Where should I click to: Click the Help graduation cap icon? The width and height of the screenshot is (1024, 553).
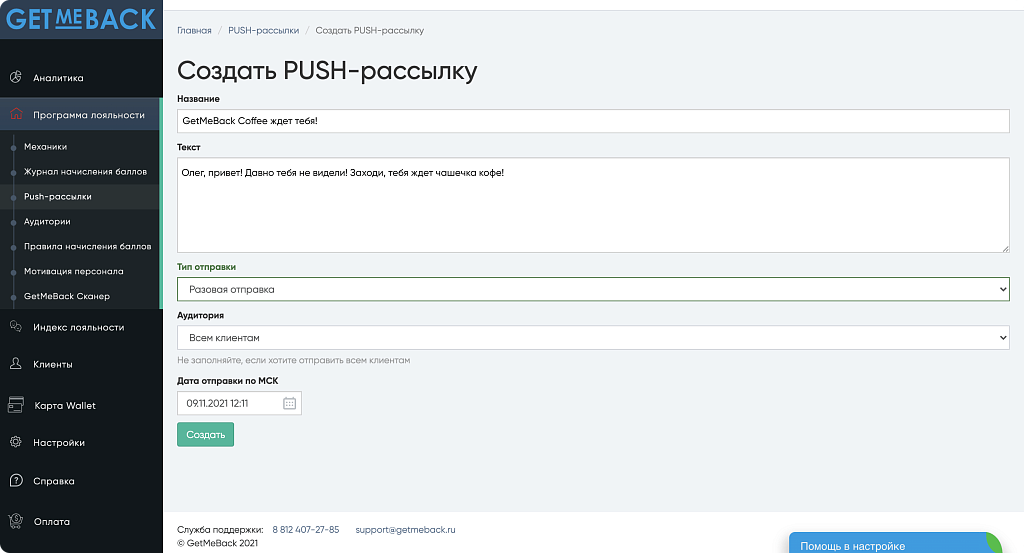click(16, 481)
